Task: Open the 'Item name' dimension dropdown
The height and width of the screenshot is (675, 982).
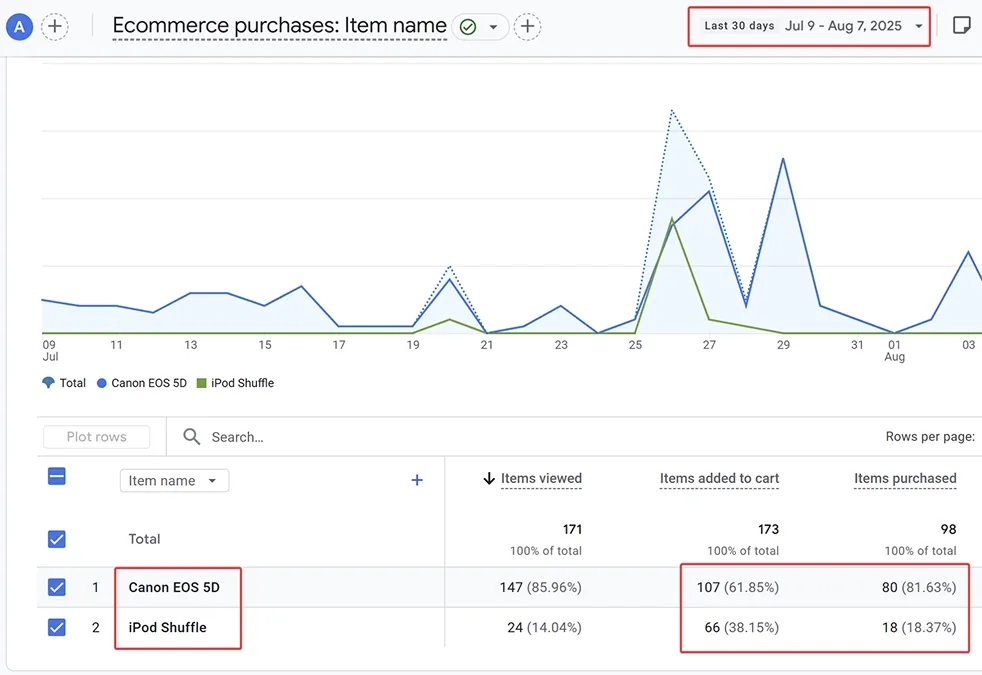Action: (174, 481)
